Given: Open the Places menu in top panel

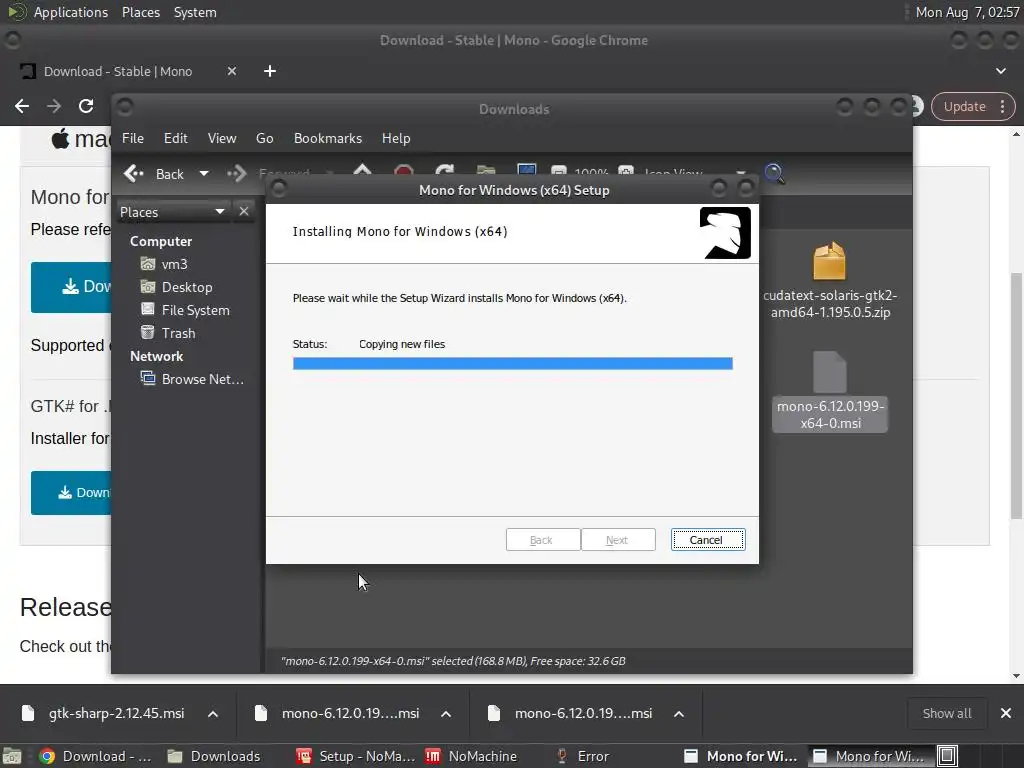Looking at the screenshot, I should point(141,12).
